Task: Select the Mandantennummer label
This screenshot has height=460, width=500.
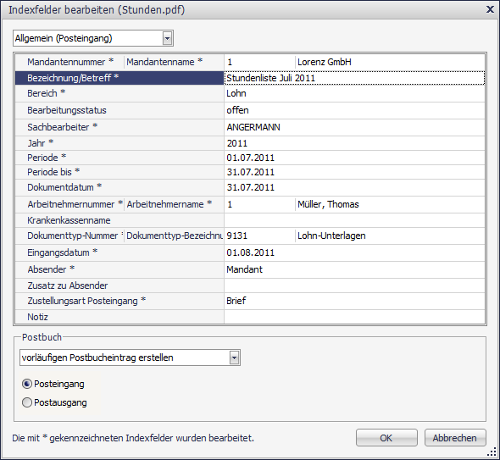Action: pos(70,62)
